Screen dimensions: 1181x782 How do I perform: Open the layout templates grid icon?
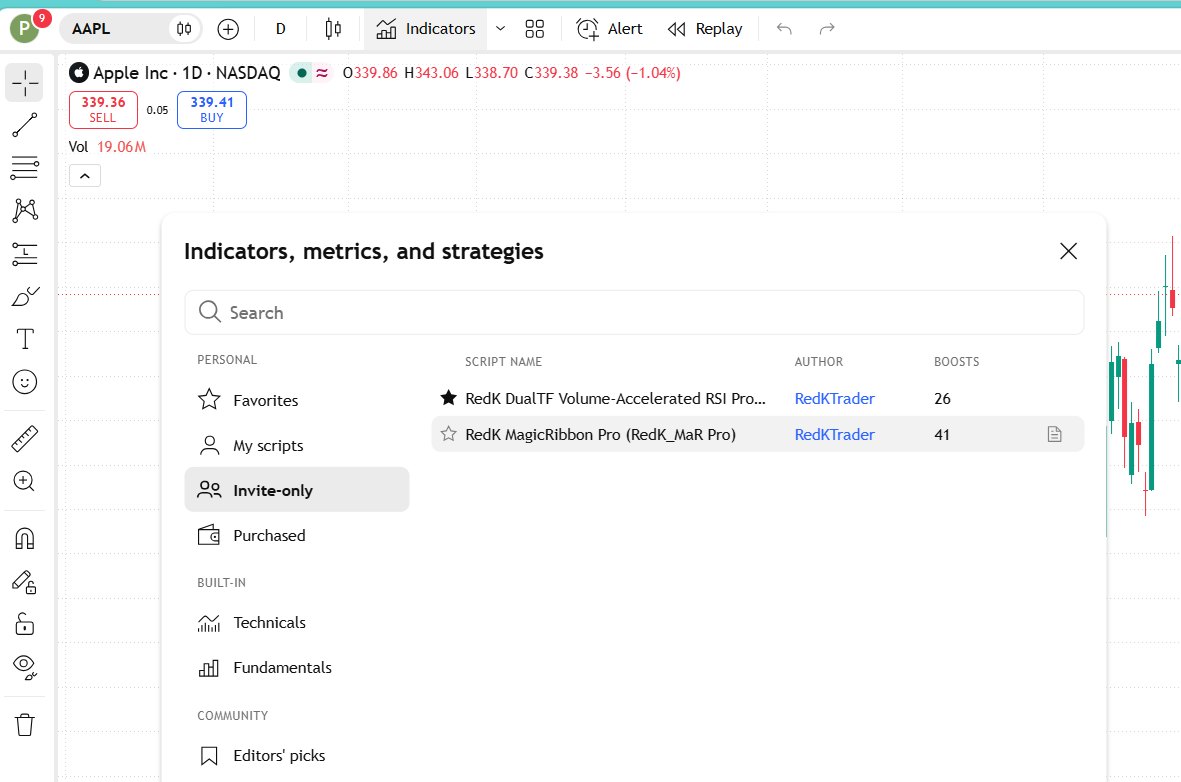pos(534,29)
